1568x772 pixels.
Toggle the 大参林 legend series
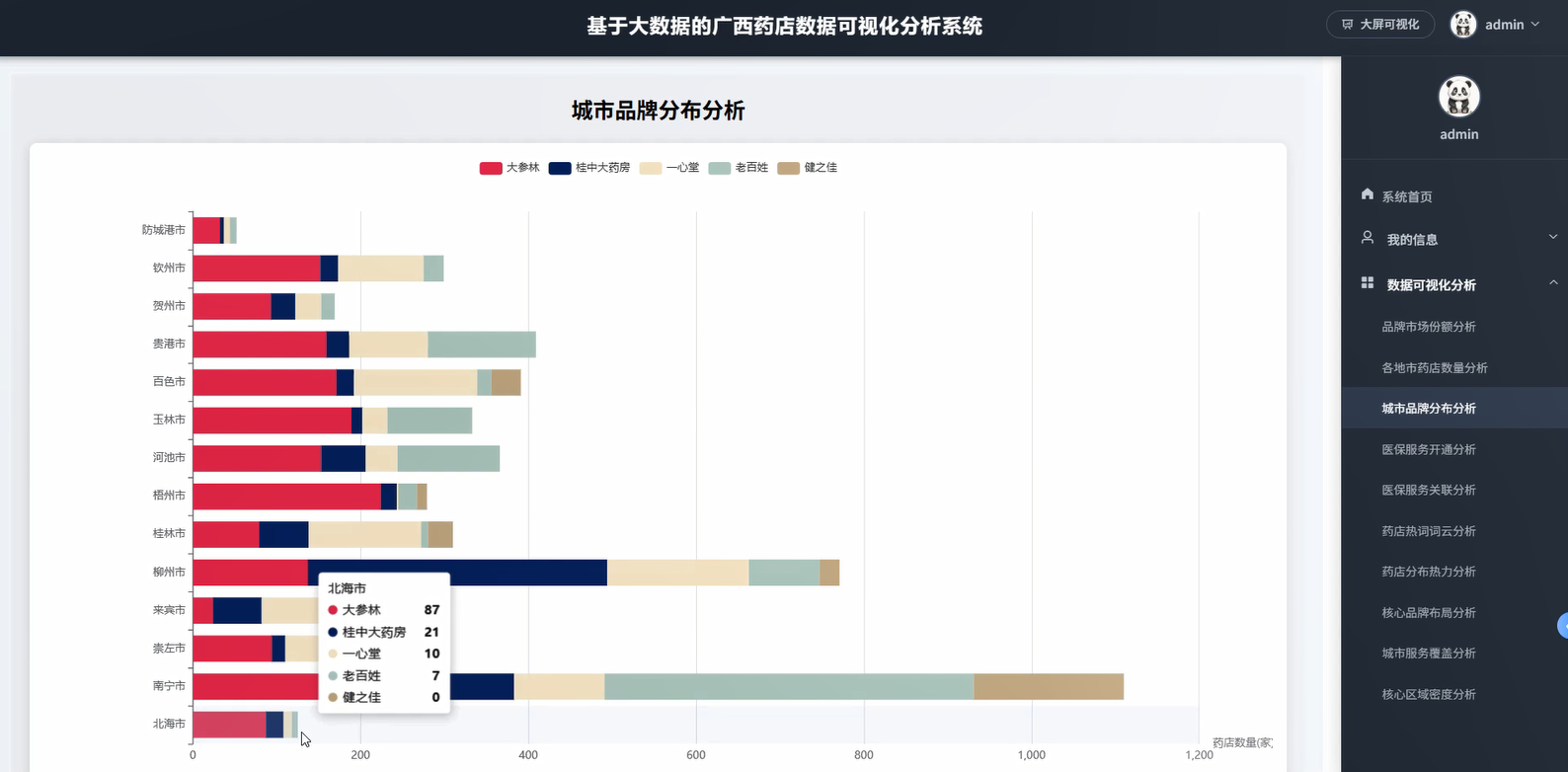(510, 168)
